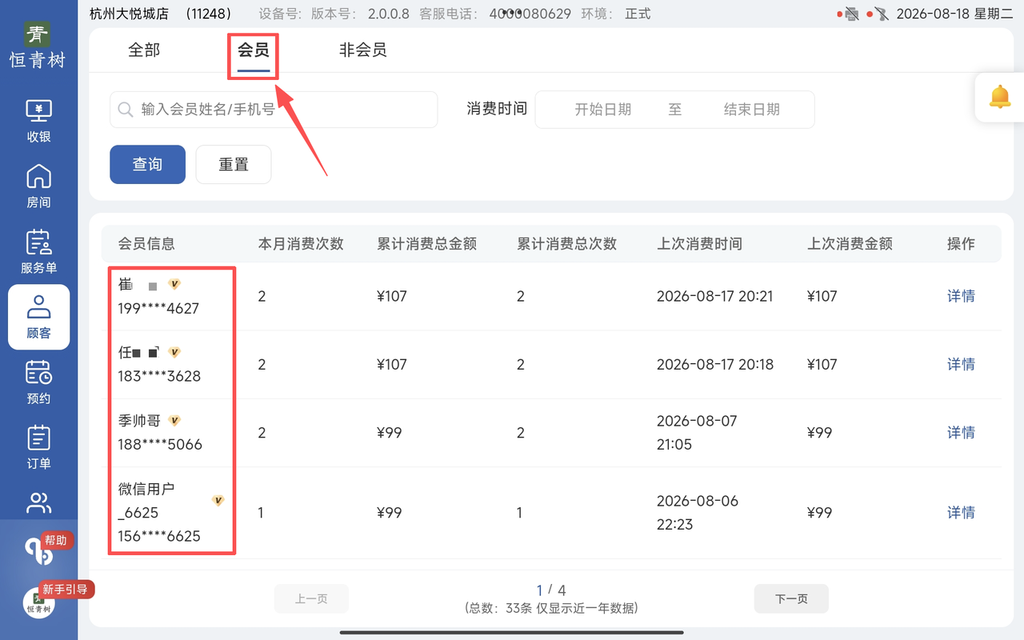
Task: Open the 收银 cashier icon in sidebar
Action: point(39,121)
